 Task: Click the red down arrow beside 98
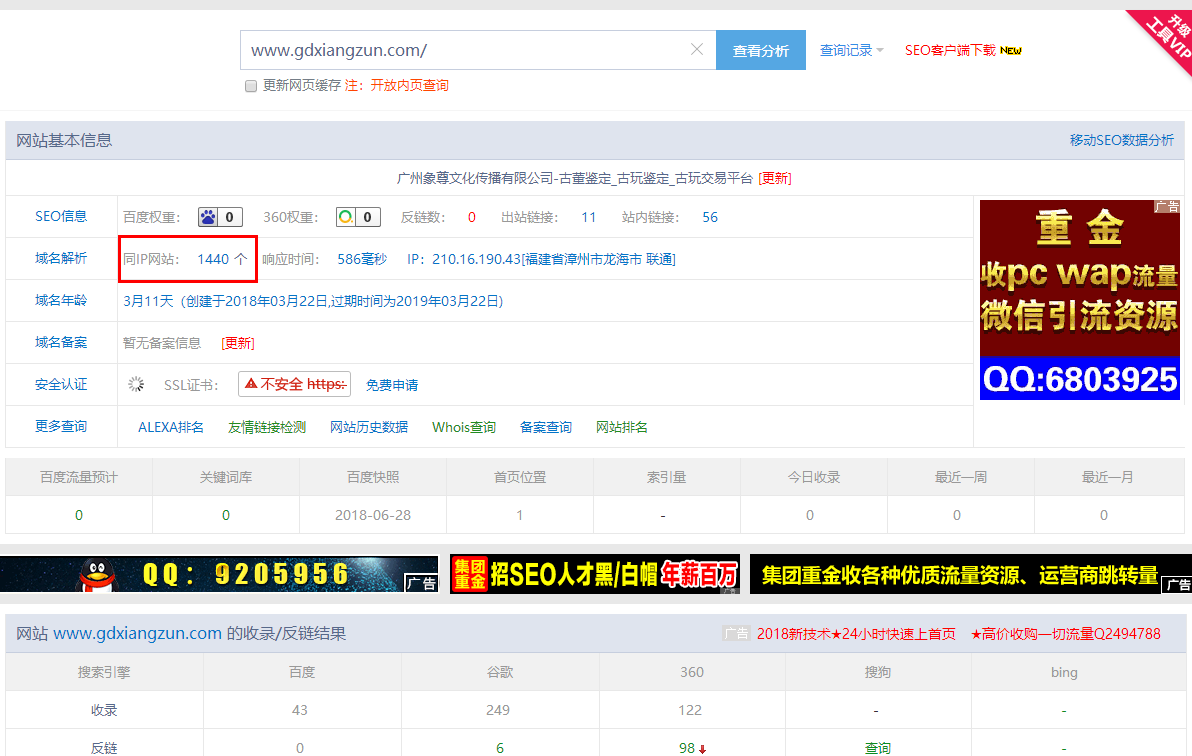pos(703,749)
